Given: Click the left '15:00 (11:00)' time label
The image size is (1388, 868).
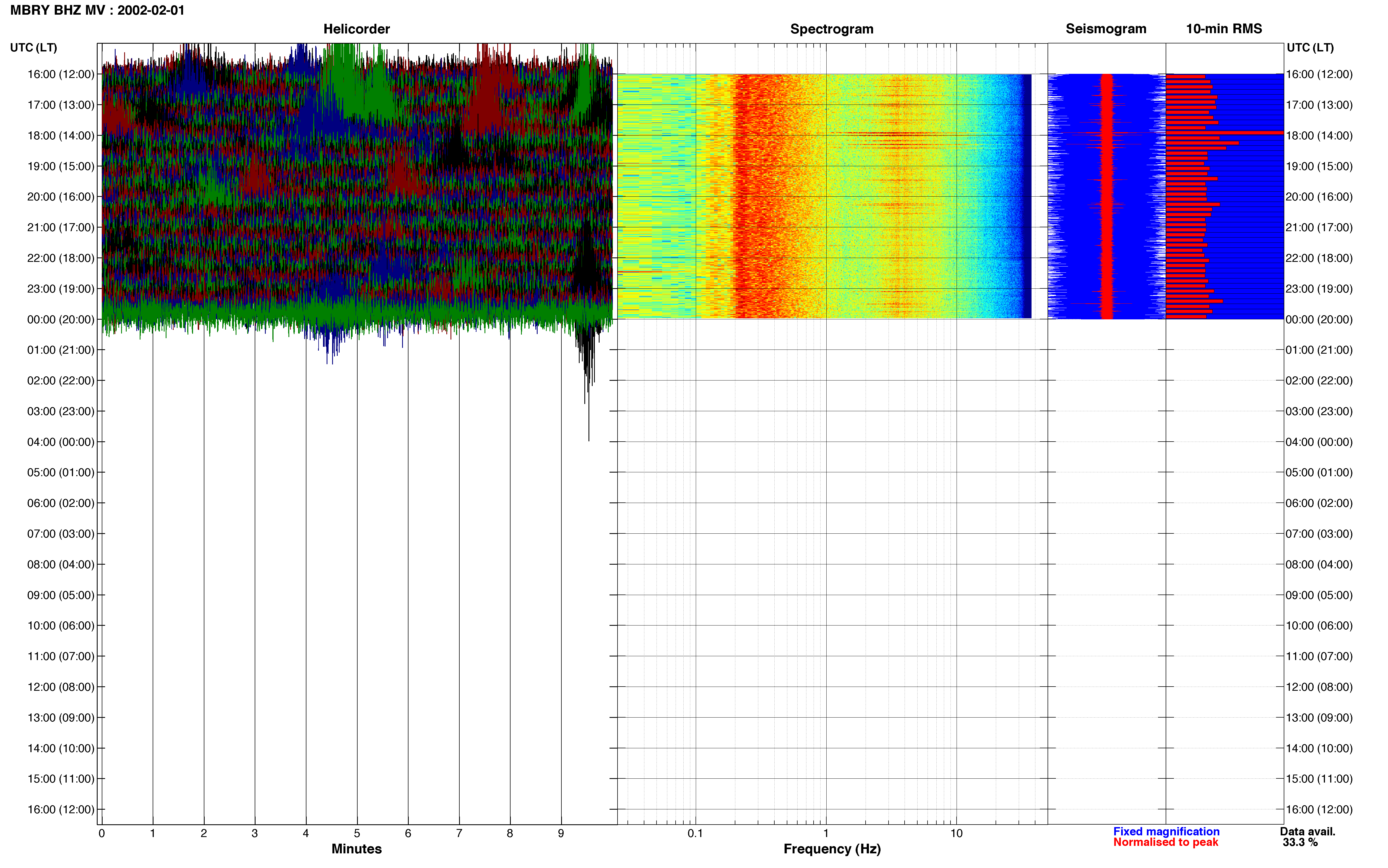Looking at the screenshot, I should (x=61, y=778).
